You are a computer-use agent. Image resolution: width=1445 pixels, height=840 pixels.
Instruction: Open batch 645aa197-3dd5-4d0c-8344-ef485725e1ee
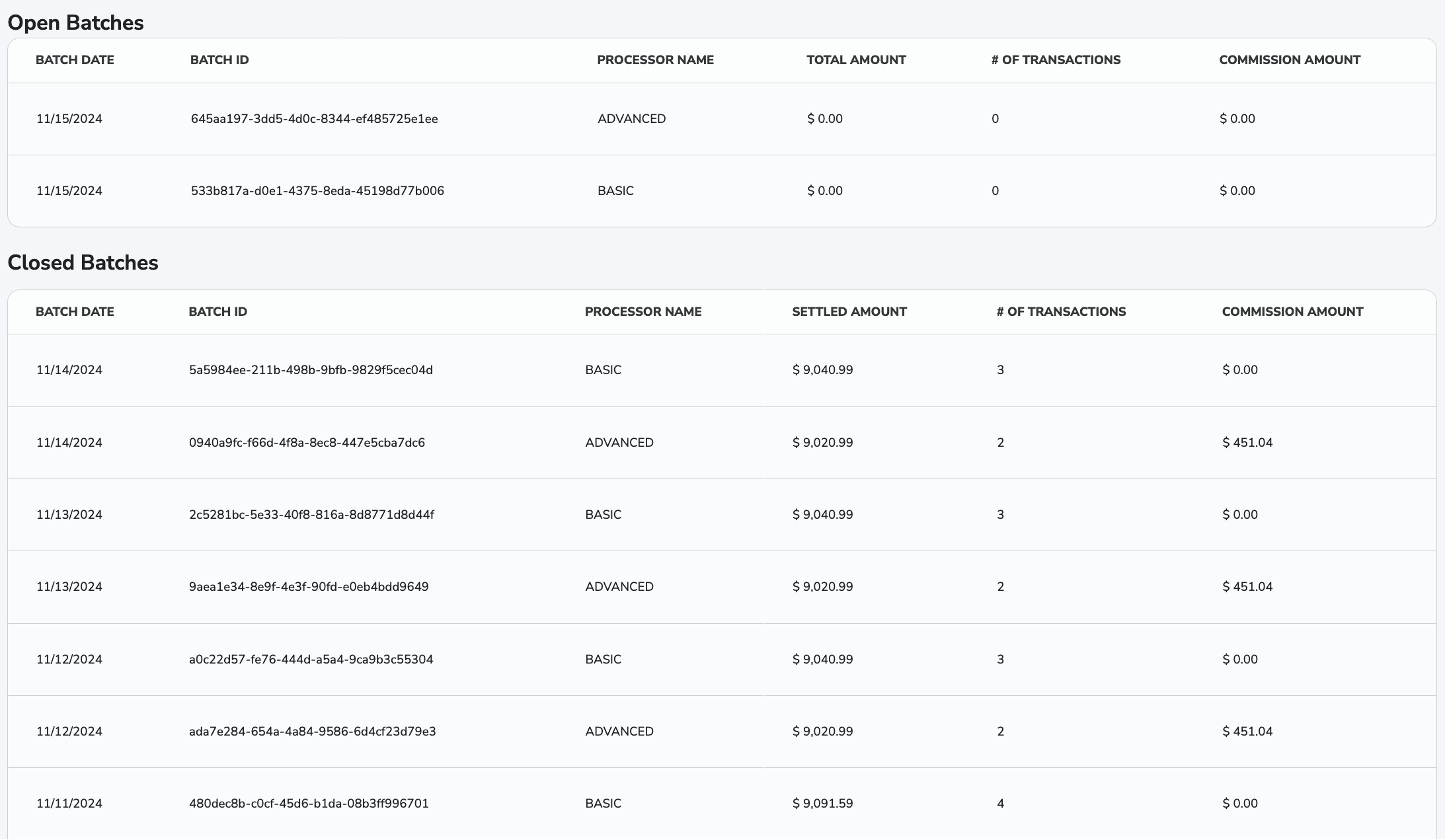tap(313, 119)
